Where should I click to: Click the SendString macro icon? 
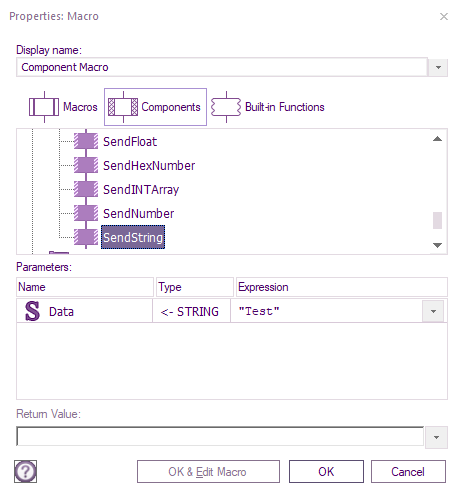pos(86,237)
